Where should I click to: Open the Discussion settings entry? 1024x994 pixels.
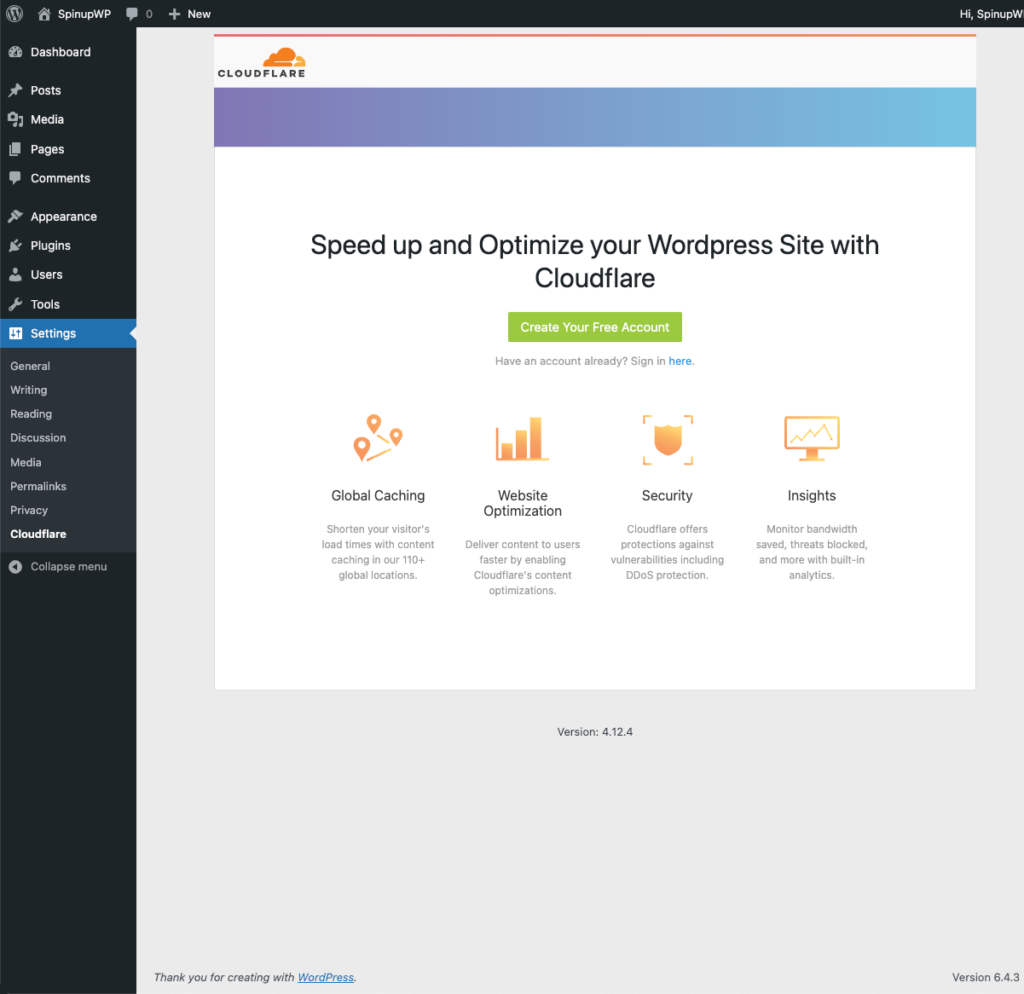(x=38, y=437)
